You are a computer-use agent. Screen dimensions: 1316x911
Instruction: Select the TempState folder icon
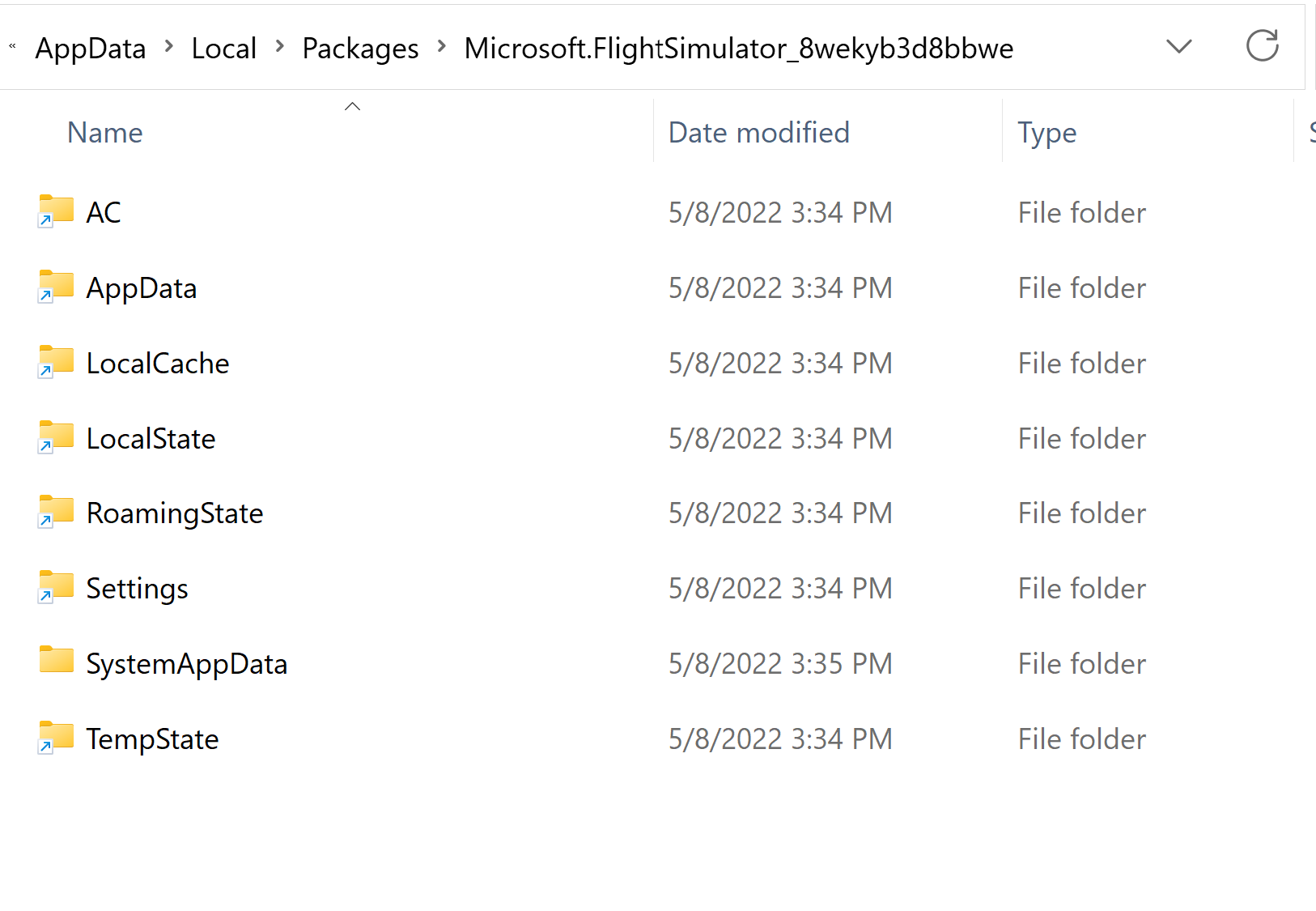tap(56, 738)
